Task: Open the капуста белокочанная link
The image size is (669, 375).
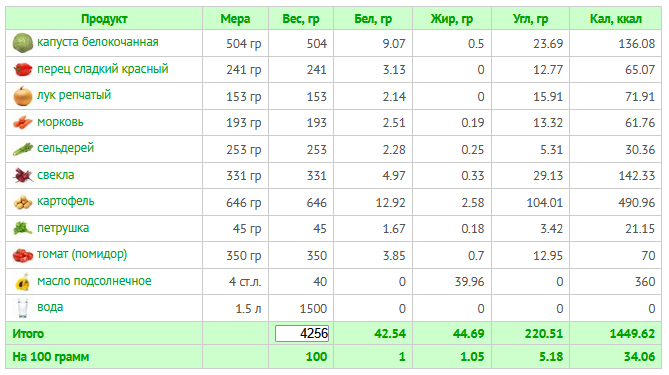Action: pyautogui.click(x=98, y=42)
